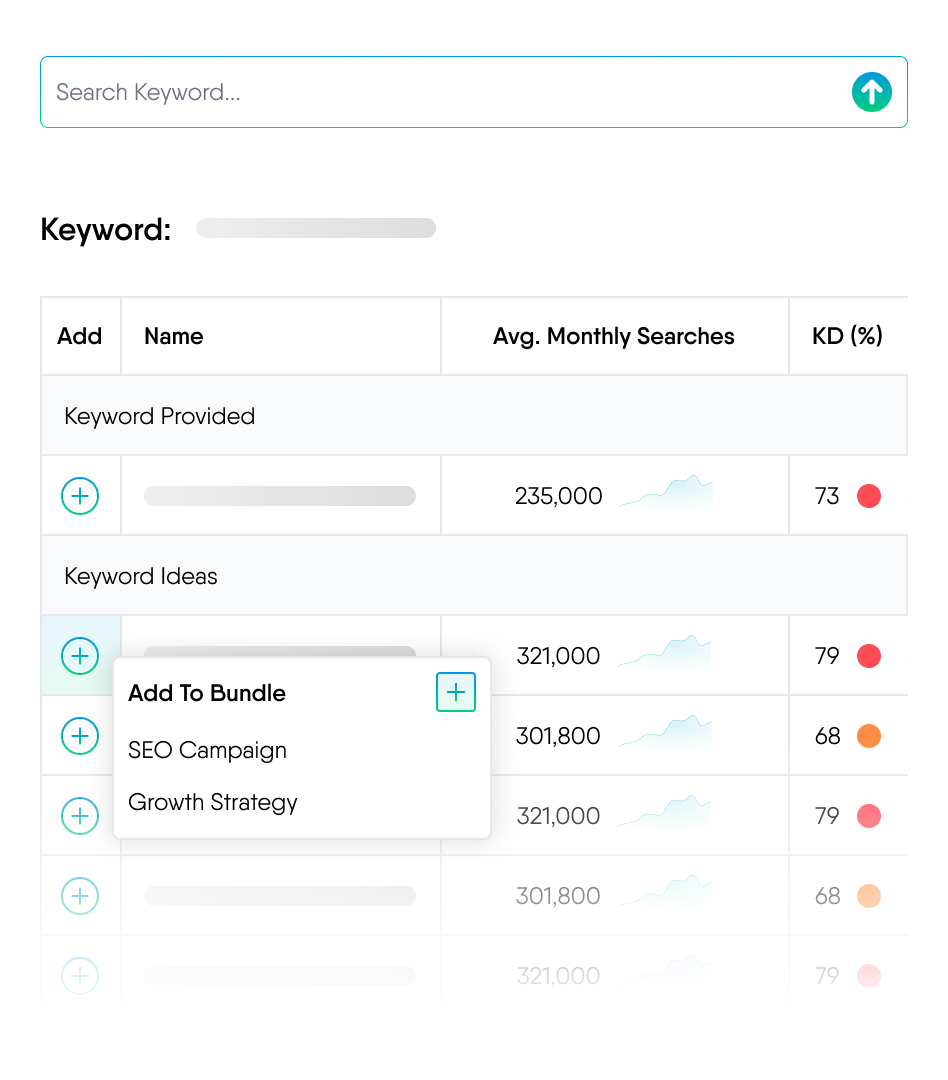Sort by the KD (%) column header
Viewport: 948px width, 1080px height.
[x=848, y=336]
